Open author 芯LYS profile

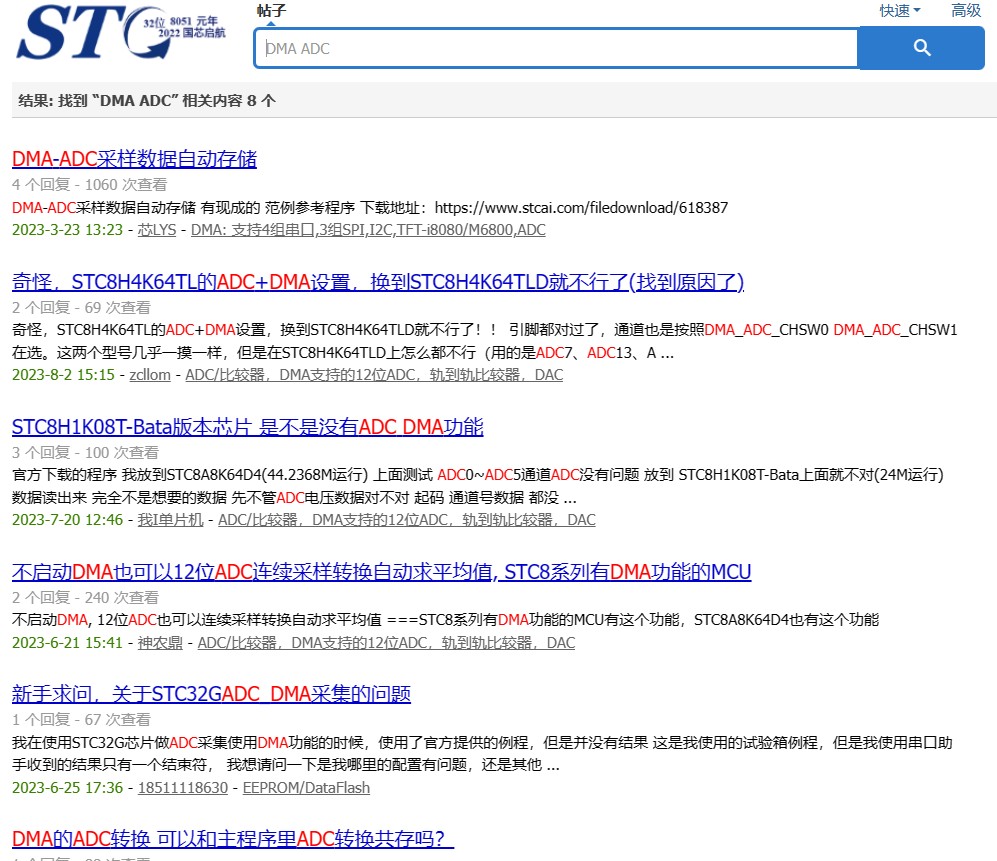tap(156, 230)
